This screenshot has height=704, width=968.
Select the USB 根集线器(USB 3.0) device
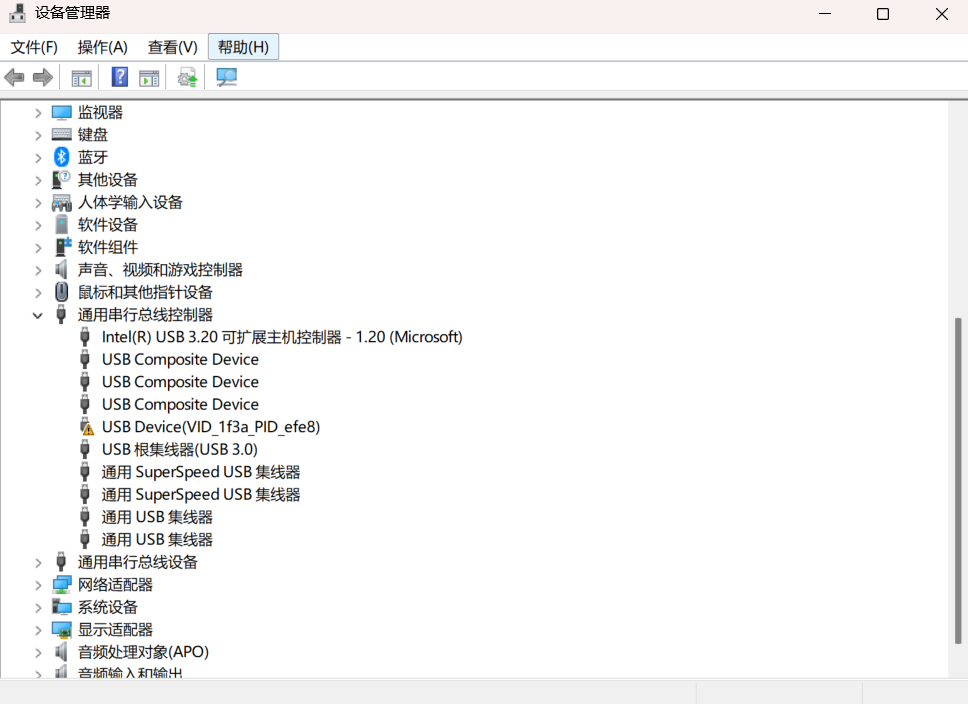179,449
